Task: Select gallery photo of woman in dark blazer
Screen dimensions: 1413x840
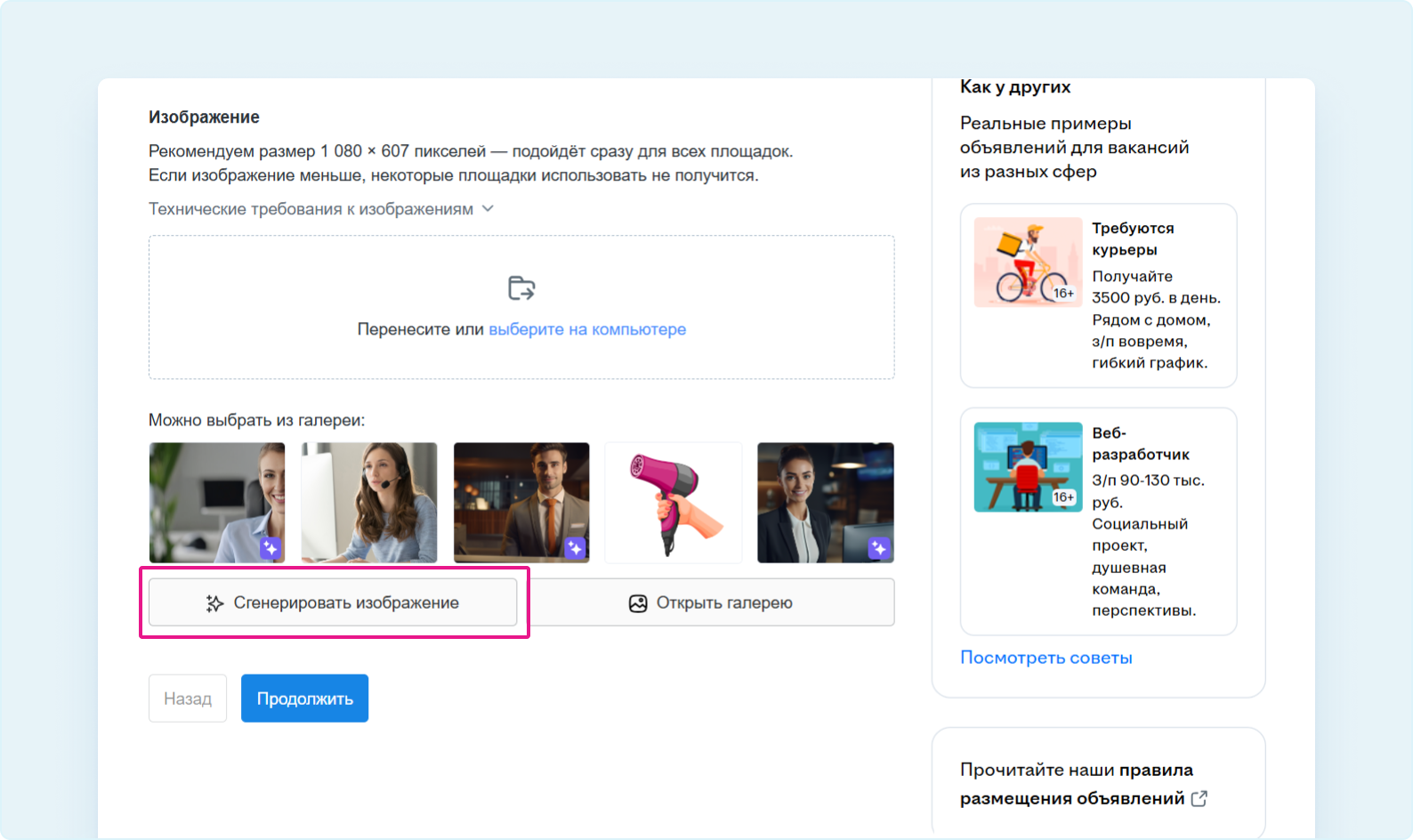Action: point(826,503)
